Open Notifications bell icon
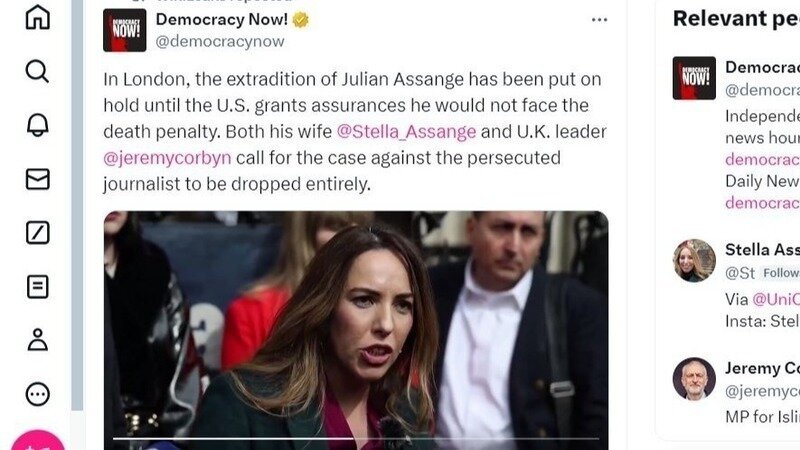 tap(38, 124)
